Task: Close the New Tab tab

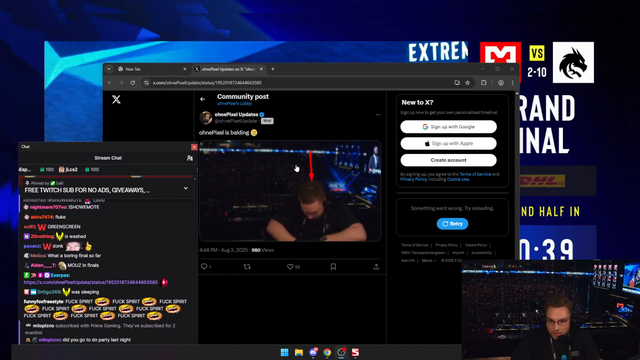Action: 184,69
